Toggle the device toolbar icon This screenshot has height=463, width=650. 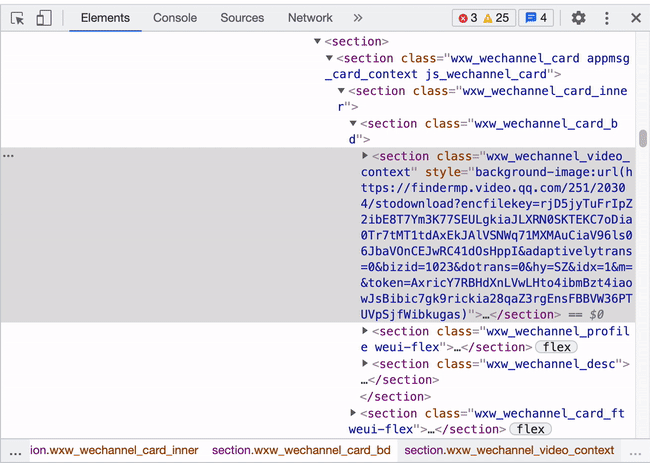(44, 18)
